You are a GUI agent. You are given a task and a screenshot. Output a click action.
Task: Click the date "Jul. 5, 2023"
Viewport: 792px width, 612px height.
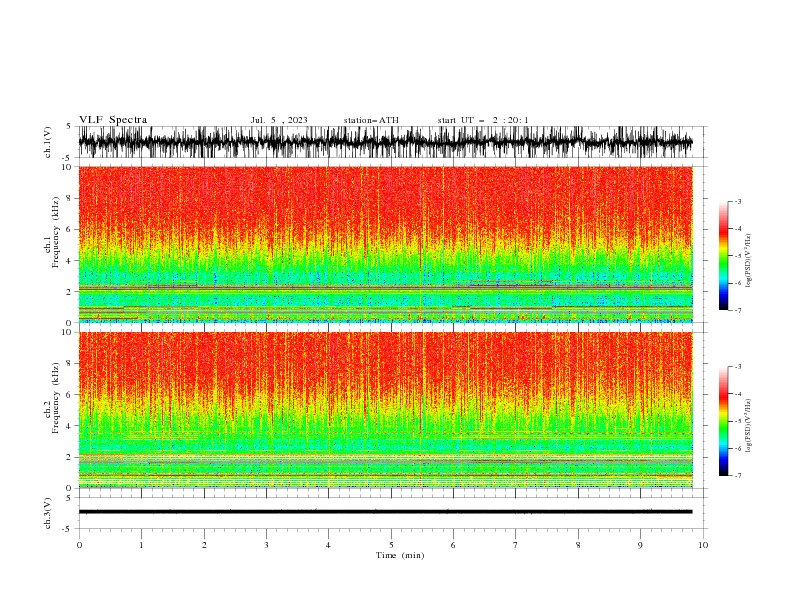[279, 120]
